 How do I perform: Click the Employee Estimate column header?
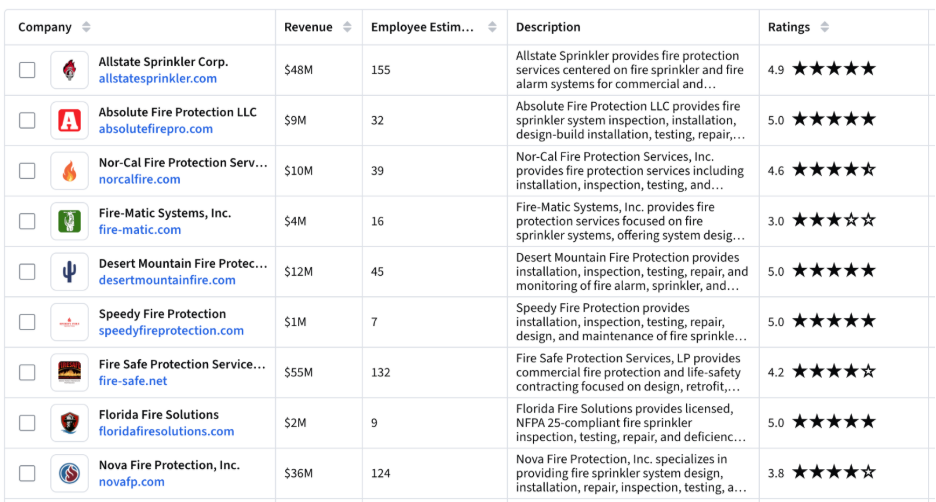422,27
